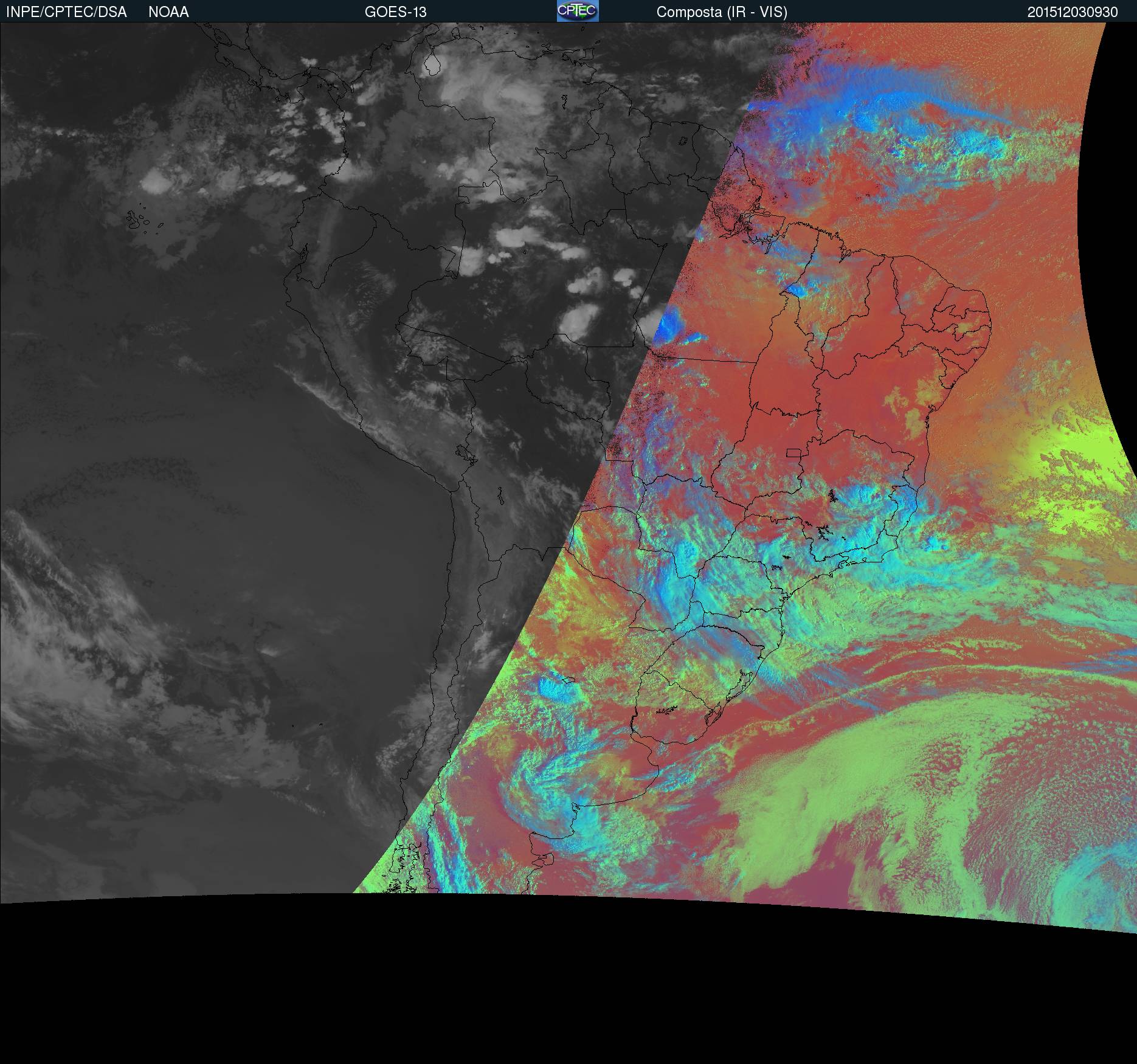1137x1064 pixels.
Task: Select the GOES-13 satellite label
Action: pos(396,12)
